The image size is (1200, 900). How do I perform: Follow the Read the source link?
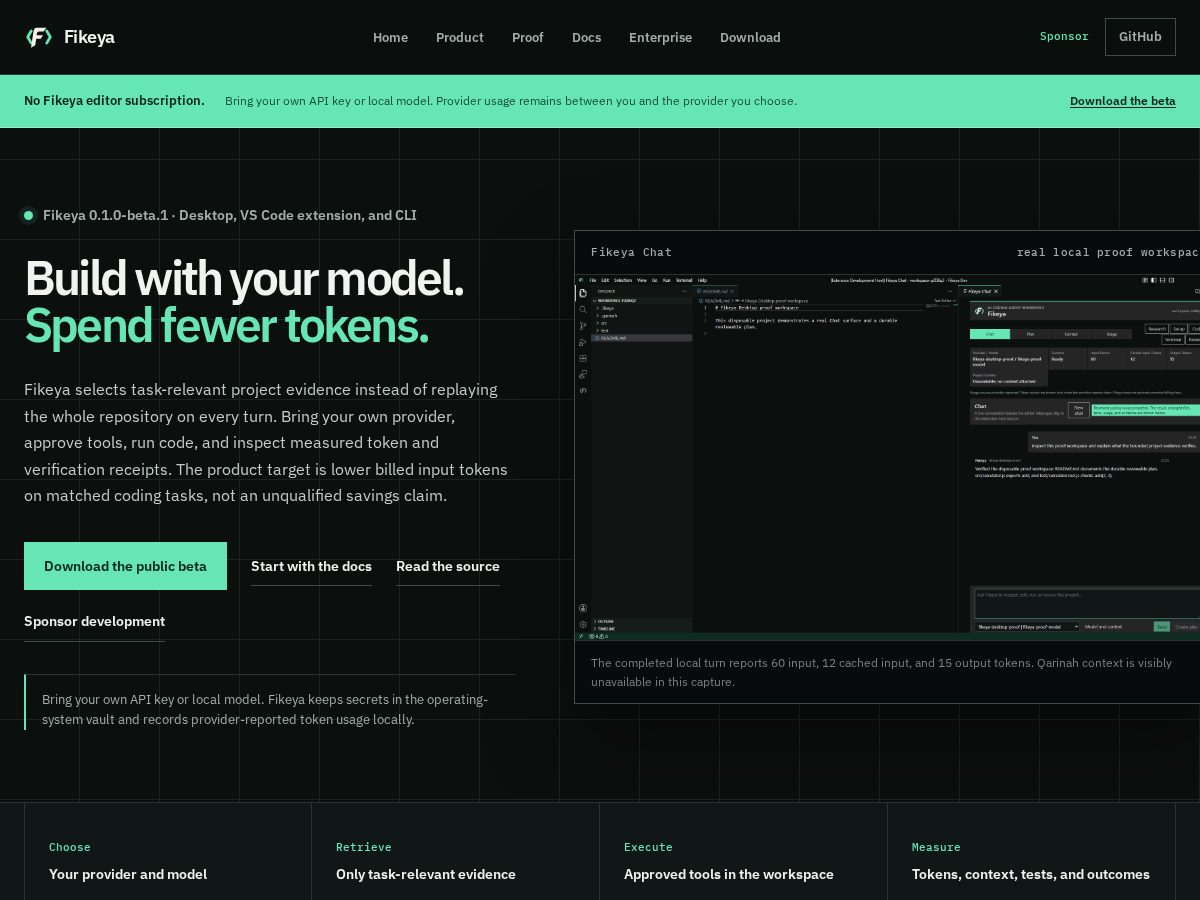tap(448, 566)
